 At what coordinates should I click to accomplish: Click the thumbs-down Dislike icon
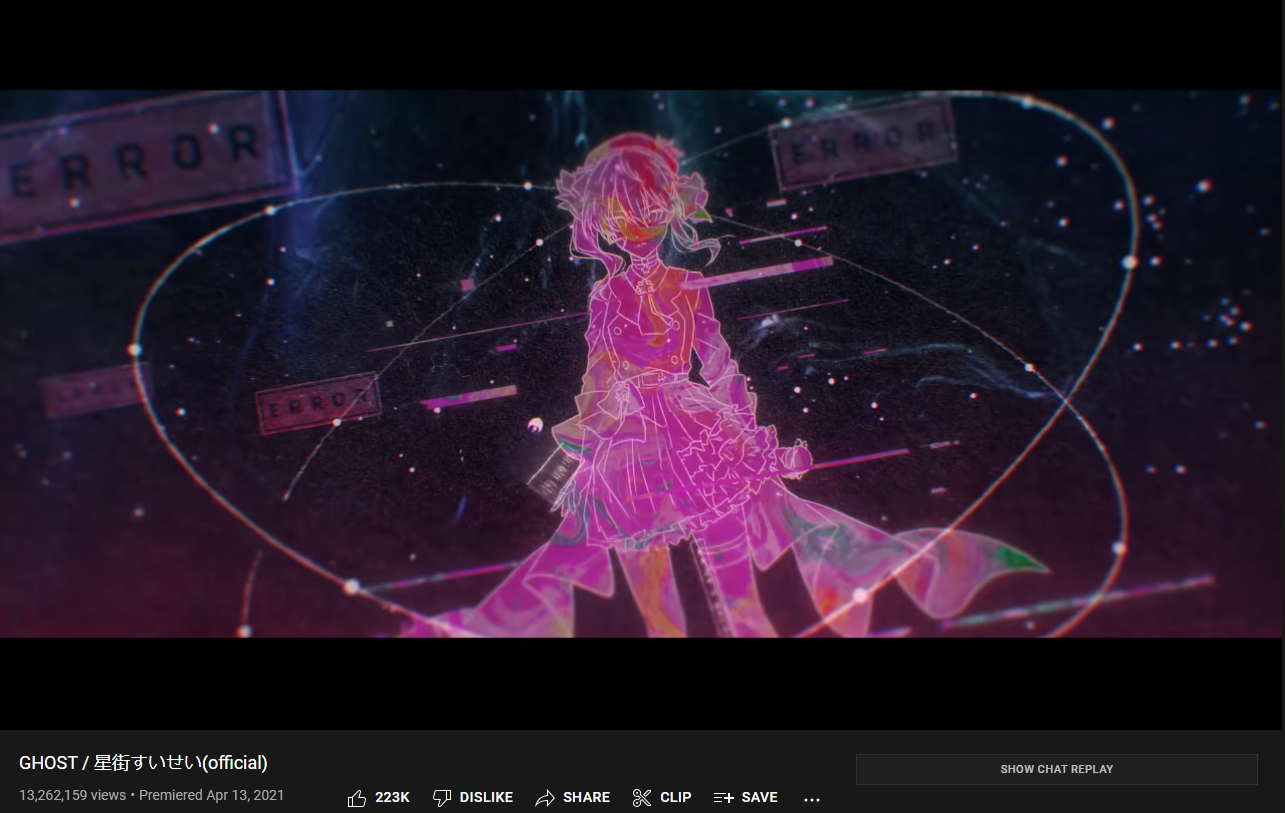[x=442, y=798]
